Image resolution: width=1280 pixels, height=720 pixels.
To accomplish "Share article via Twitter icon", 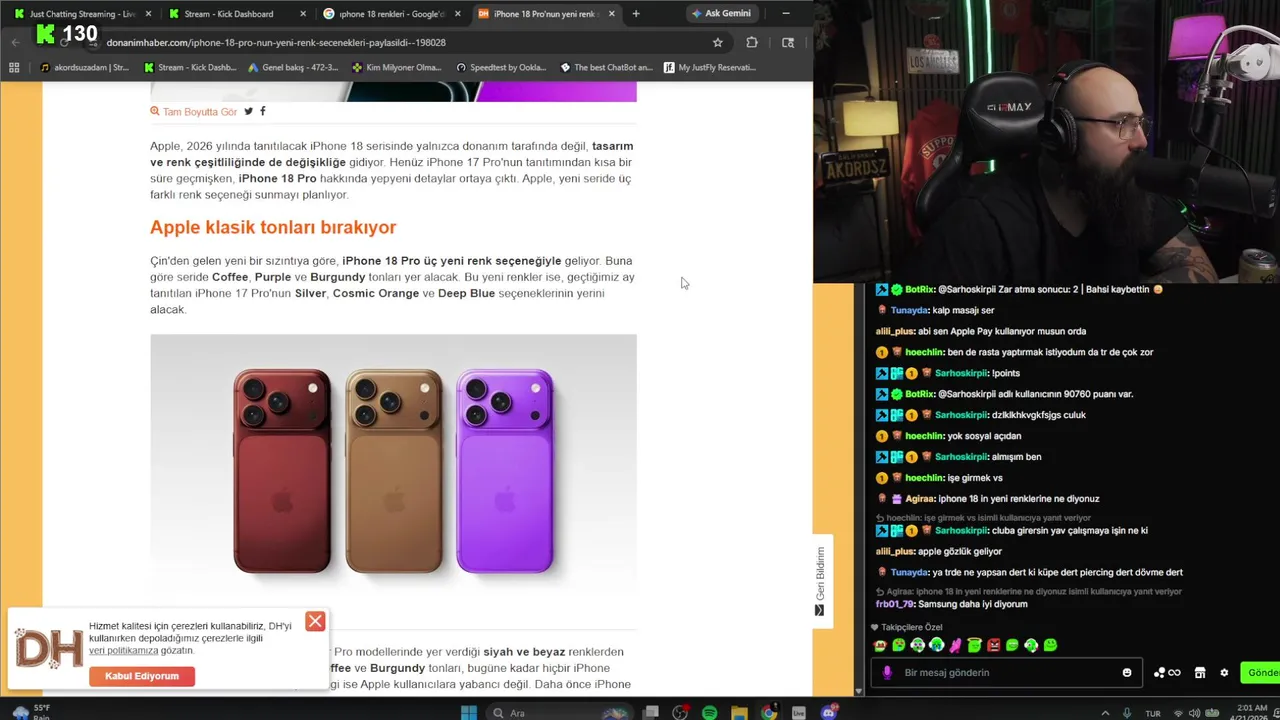I will (x=249, y=111).
